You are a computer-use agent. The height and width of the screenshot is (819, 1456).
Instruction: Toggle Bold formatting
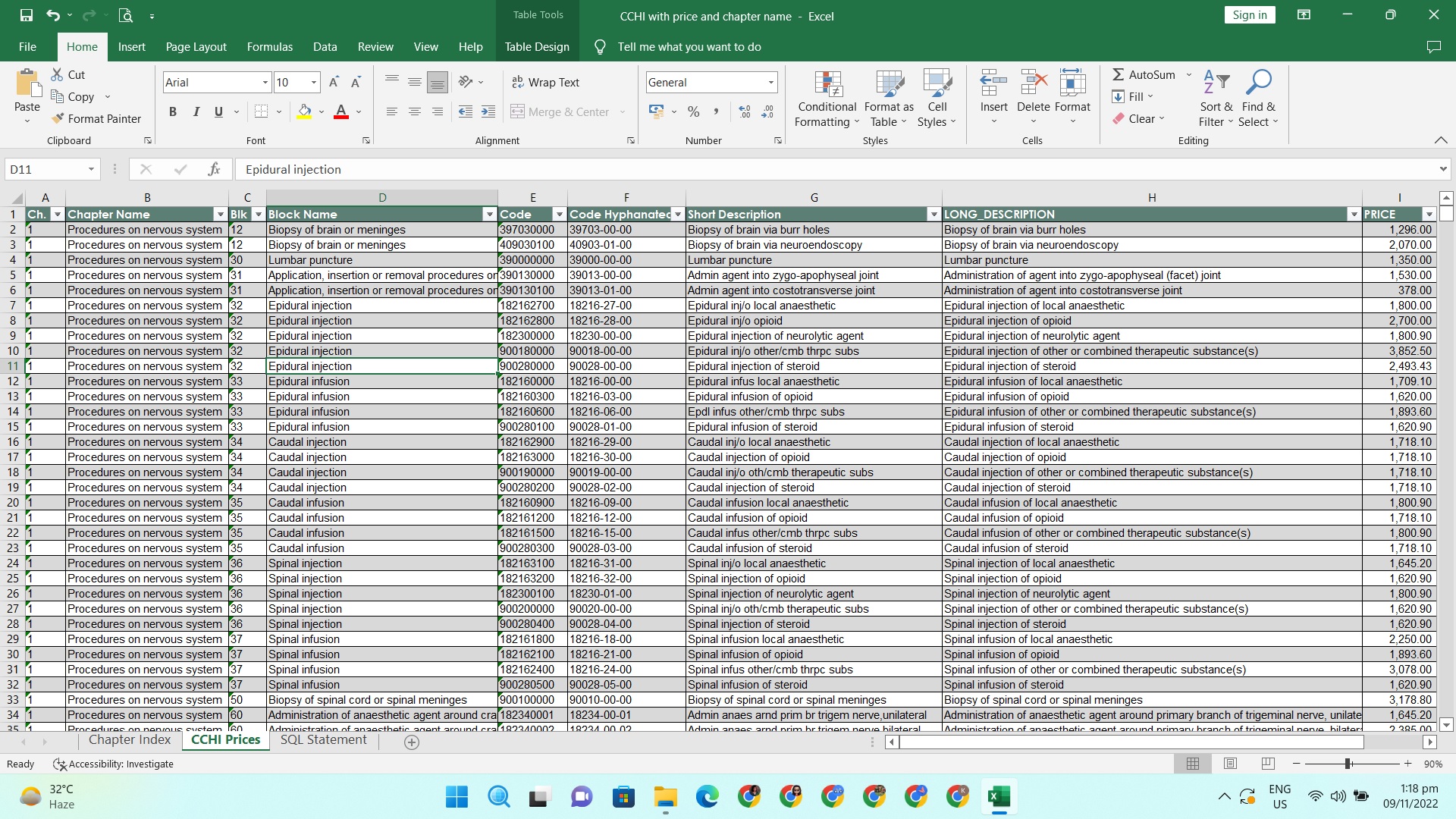tap(173, 111)
